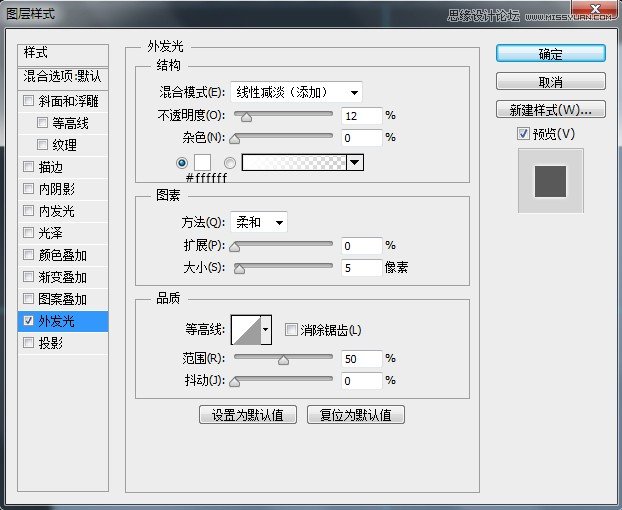Screen dimensions: 622x510
Task: Click the 大小 value field showing 5
Action: click(x=362, y=268)
